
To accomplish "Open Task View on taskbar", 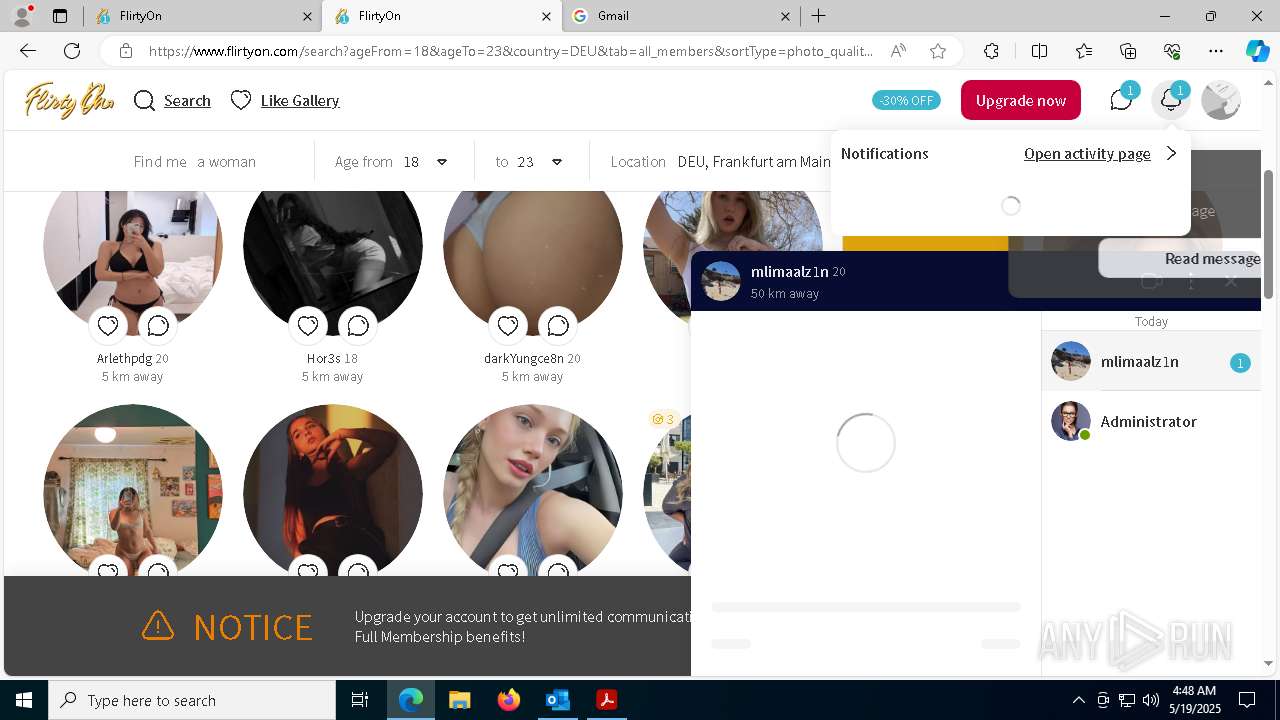I will (360, 700).
